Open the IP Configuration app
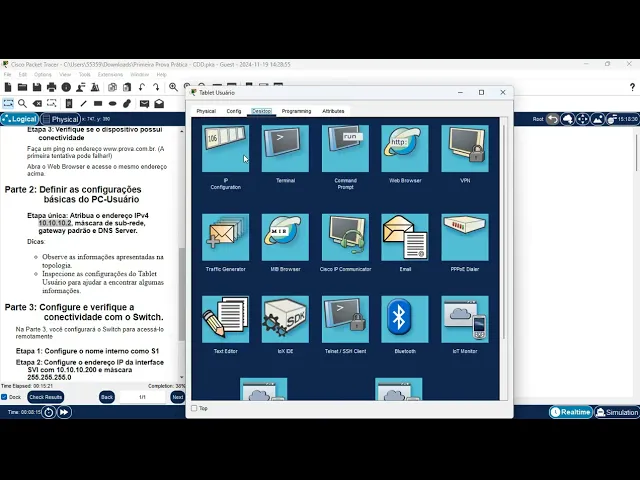 point(225,149)
